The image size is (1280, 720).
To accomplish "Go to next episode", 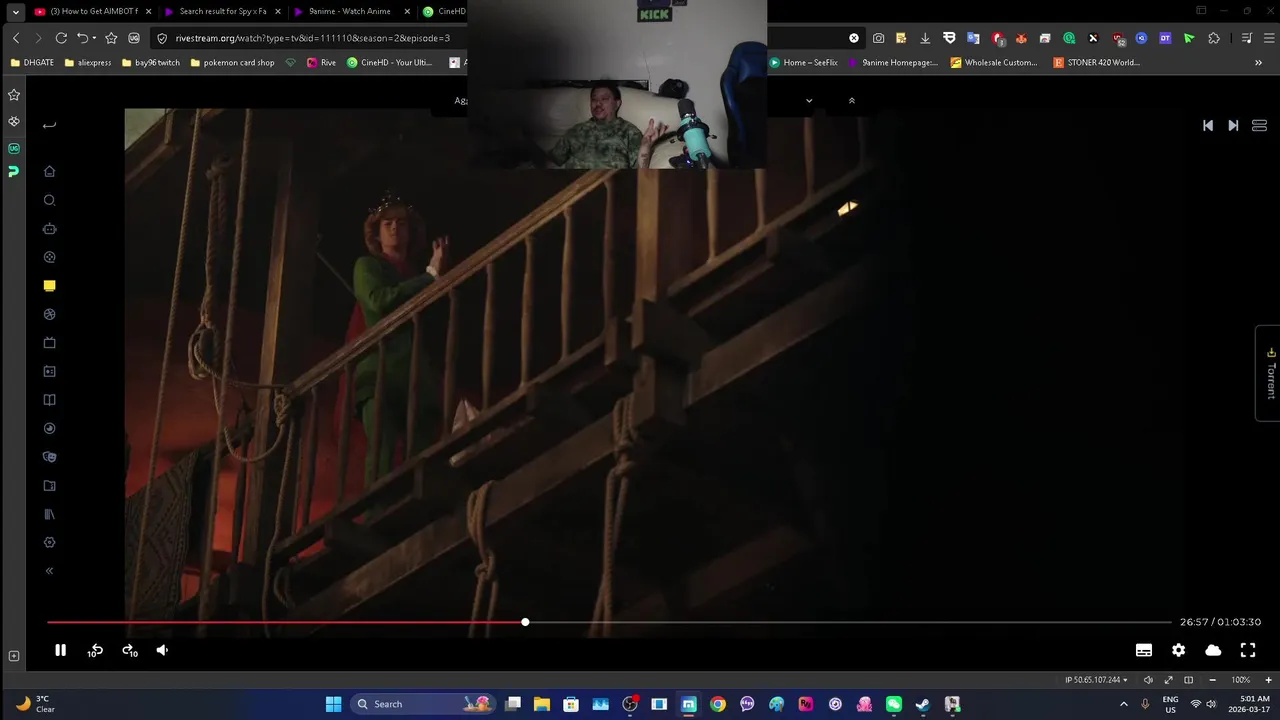I will tap(1233, 125).
